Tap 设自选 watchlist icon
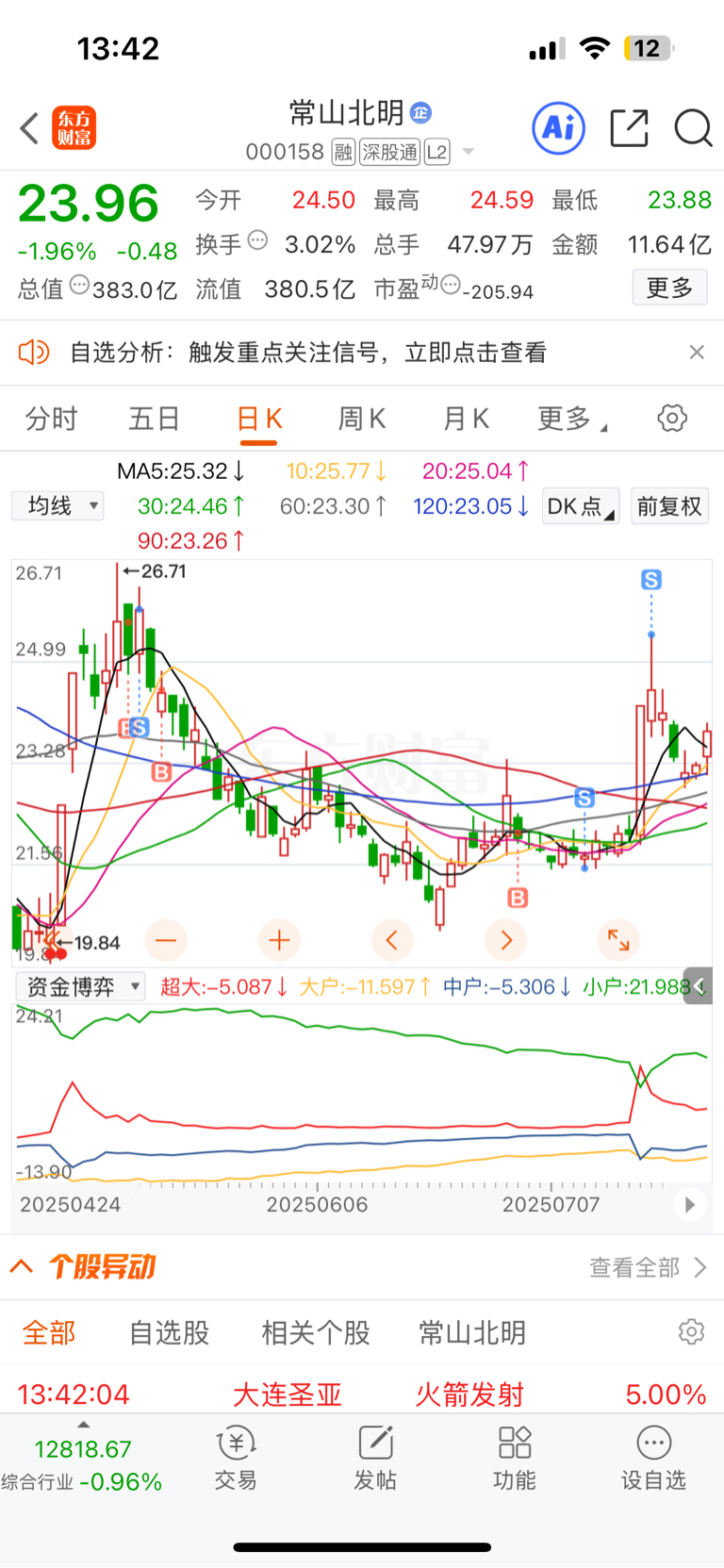Viewport: 724px width, 1568px height. point(653,1458)
